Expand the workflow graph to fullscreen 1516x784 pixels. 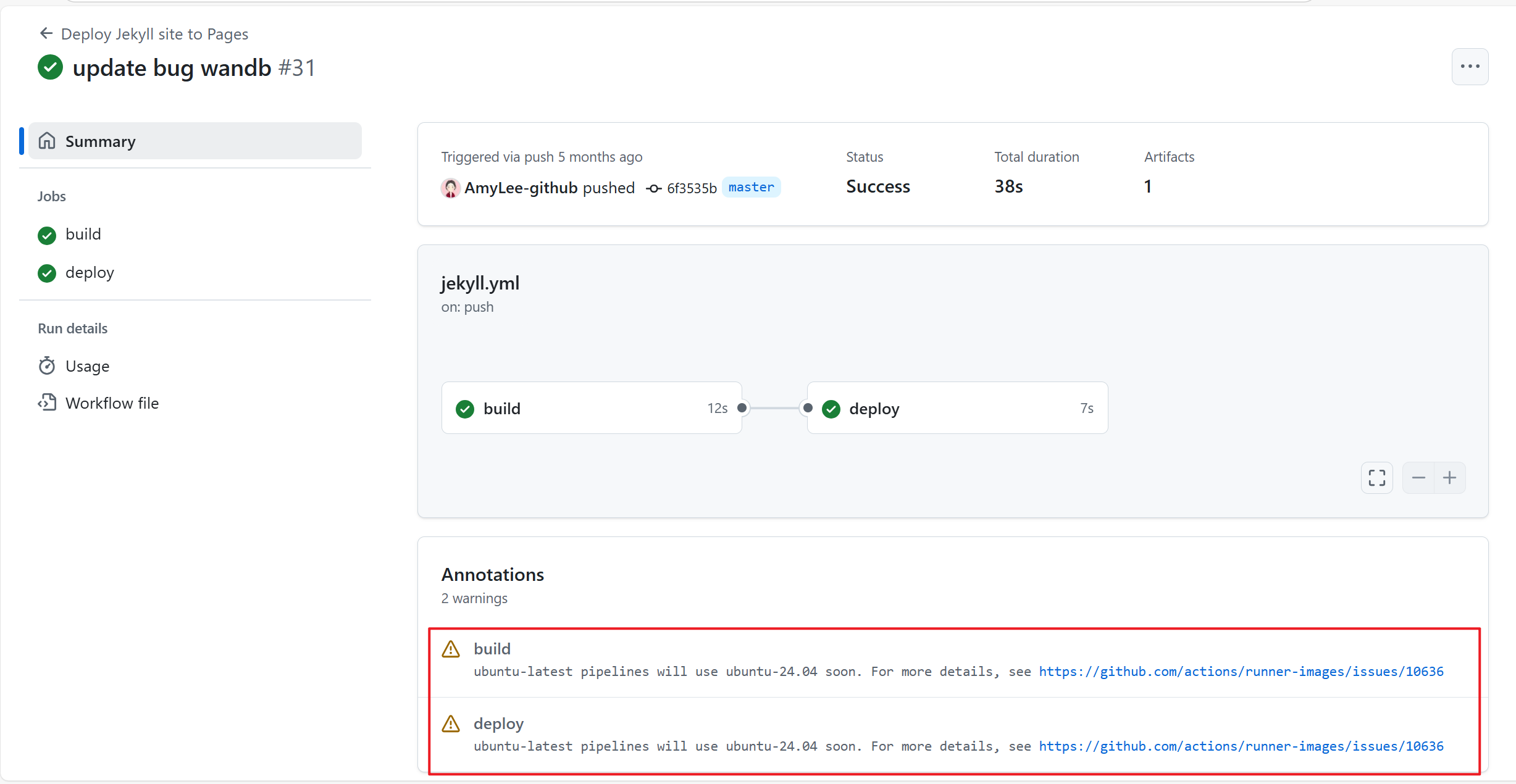(x=1376, y=477)
